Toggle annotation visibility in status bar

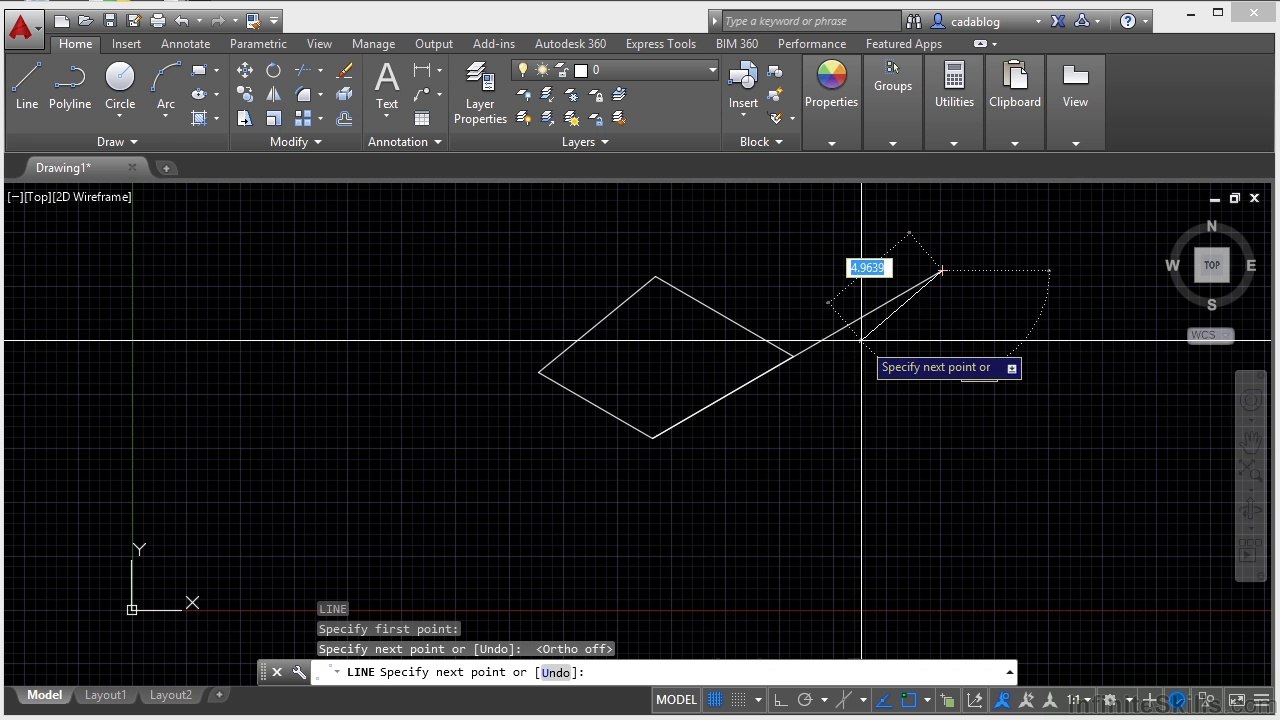pyautogui.click(x=1002, y=700)
